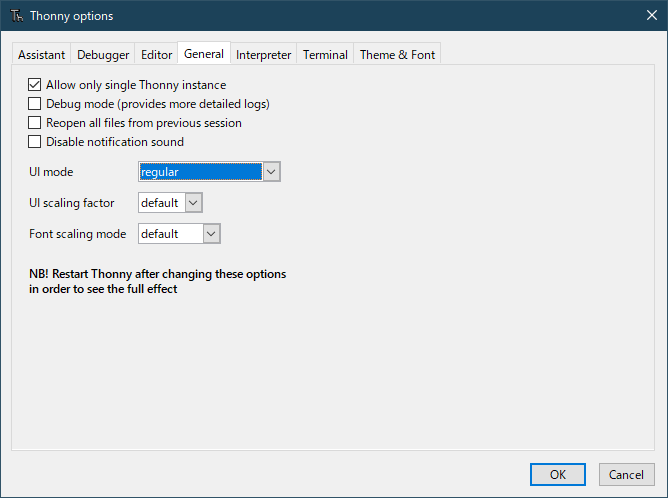668x498 pixels.
Task: Enable Debug mode checkbox
Action: click(35, 104)
